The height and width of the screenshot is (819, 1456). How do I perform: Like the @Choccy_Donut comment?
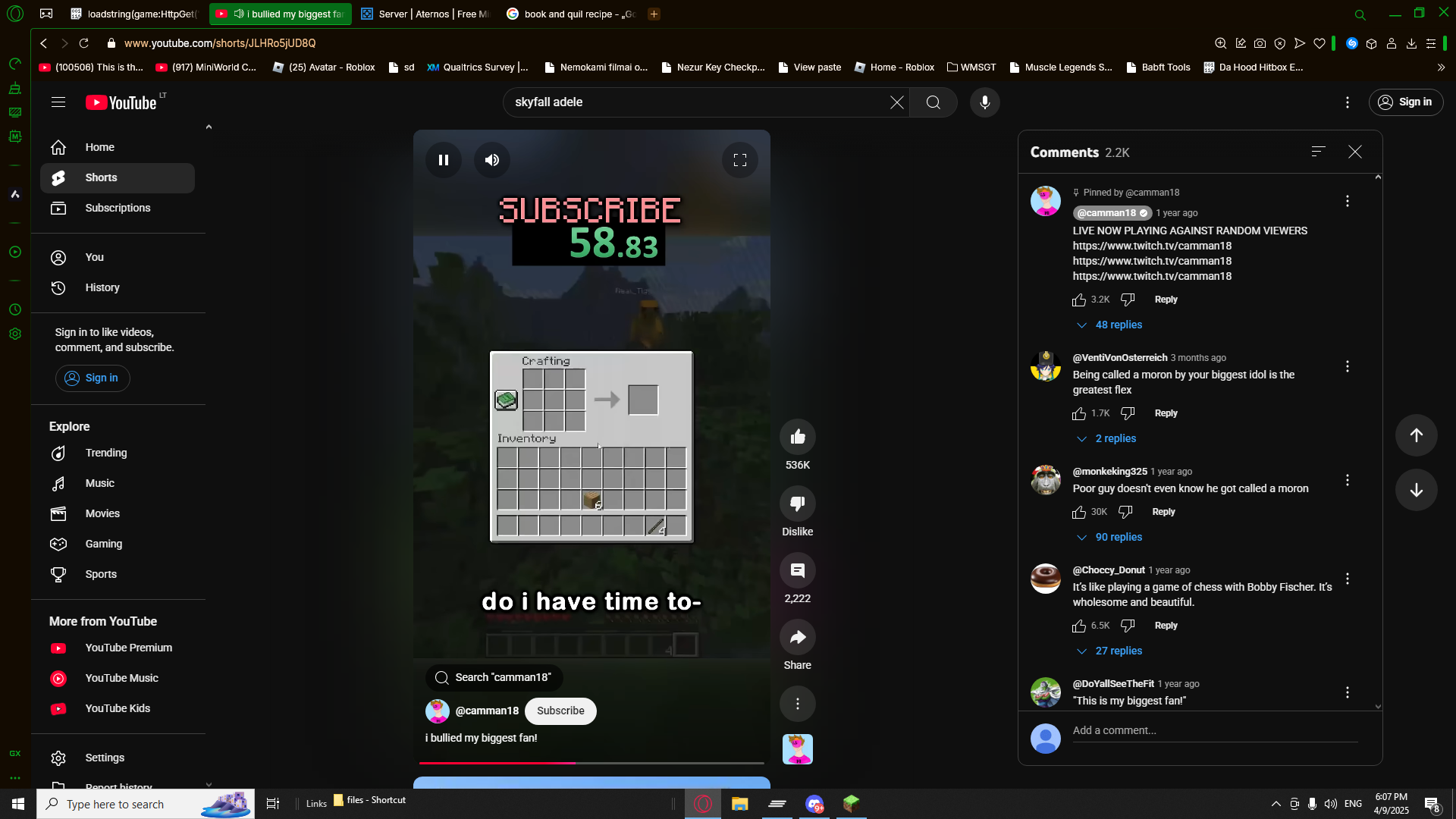pyautogui.click(x=1079, y=626)
